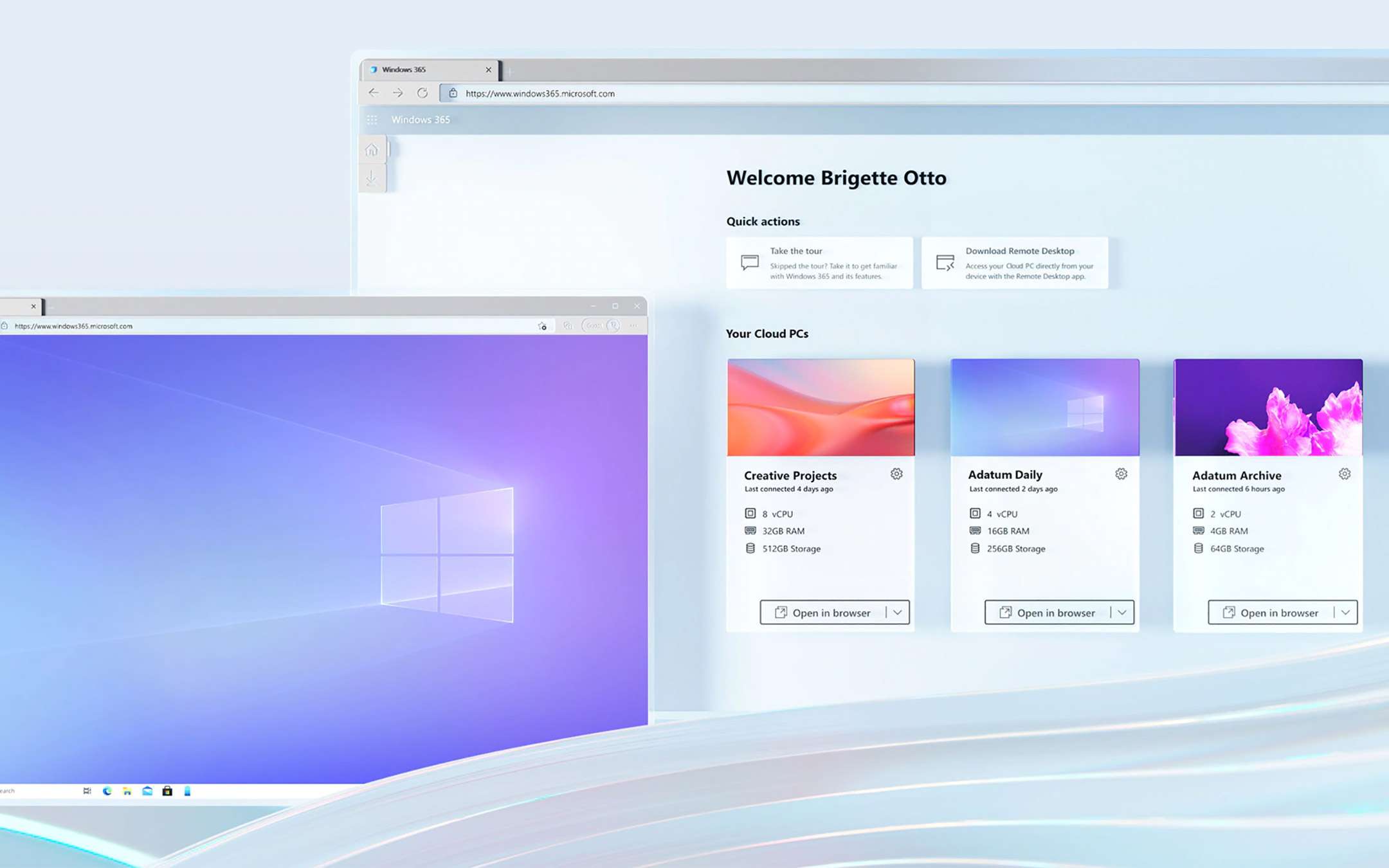The image size is (1389, 868).
Task: Open settings gear for Adatum Archive
Action: (x=1345, y=474)
